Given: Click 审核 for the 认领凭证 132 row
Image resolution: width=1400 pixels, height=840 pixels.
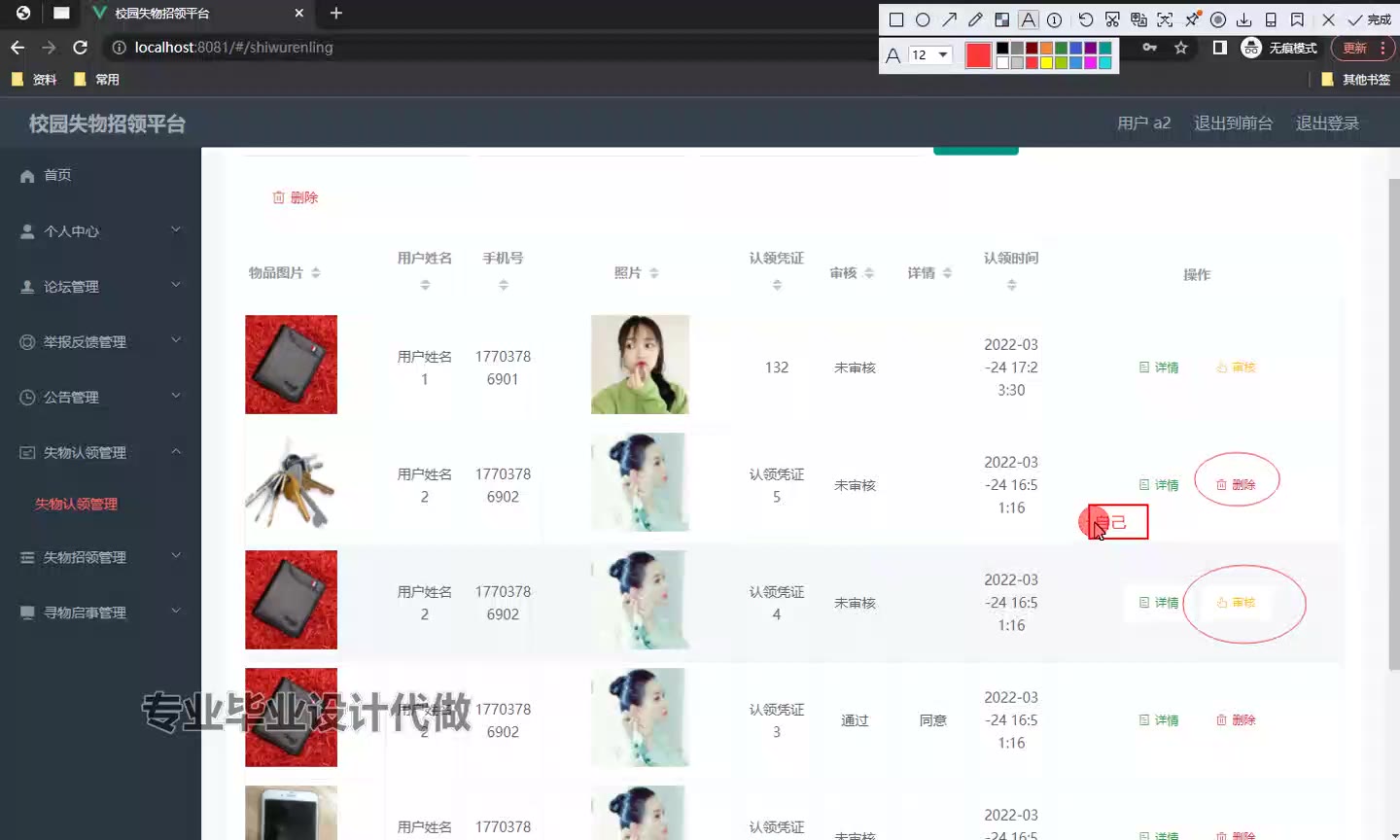Looking at the screenshot, I should [x=1236, y=367].
